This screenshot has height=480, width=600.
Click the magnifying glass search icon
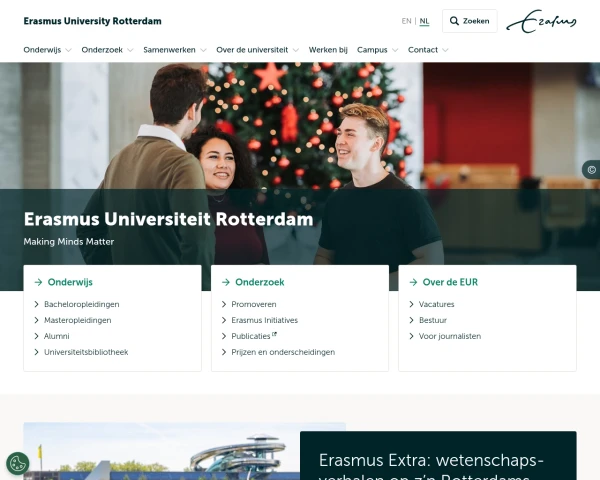coord(454,21)
